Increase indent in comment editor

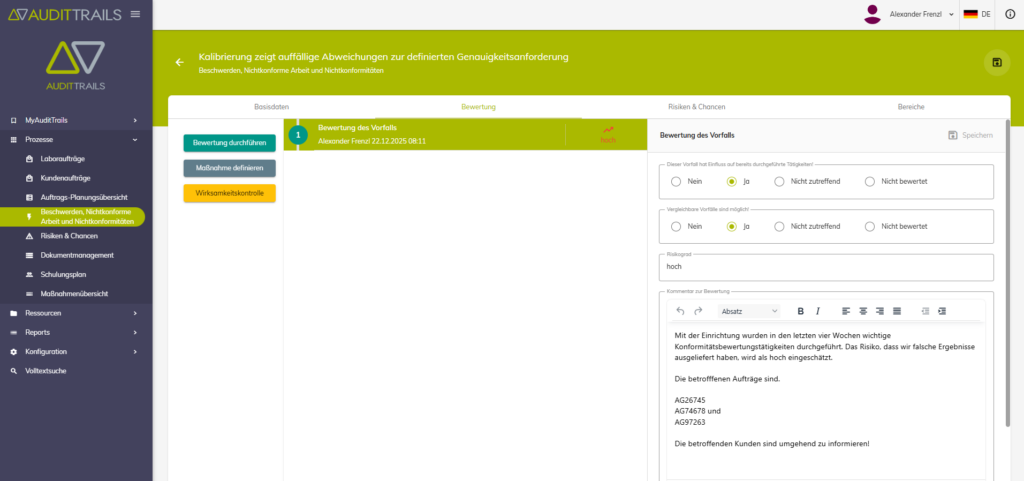pos(942,311)
